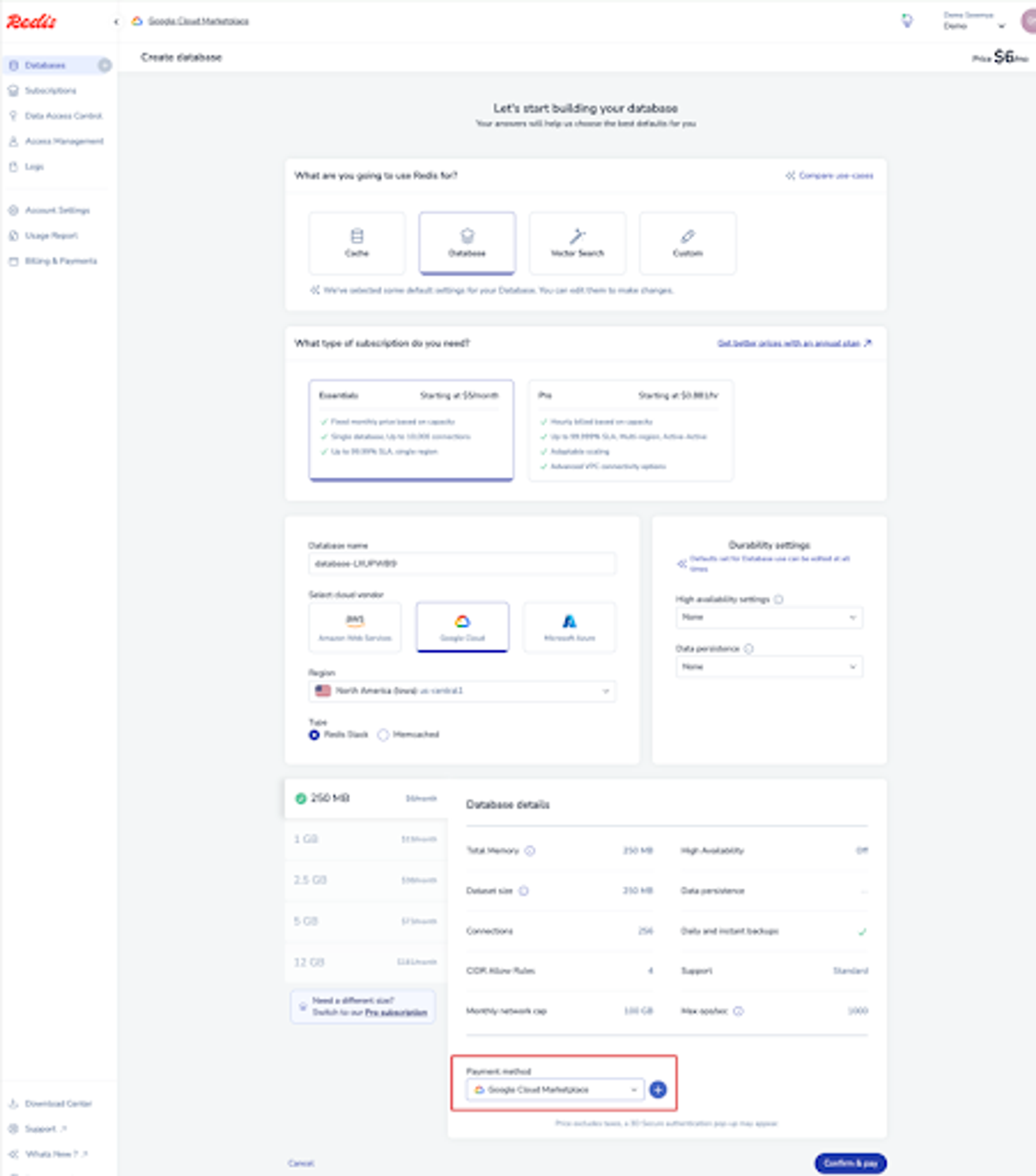Click the notification lightbulb icon
Image resolution: width=1036 pixels, height=1176 pixels.
pos(906,21)
